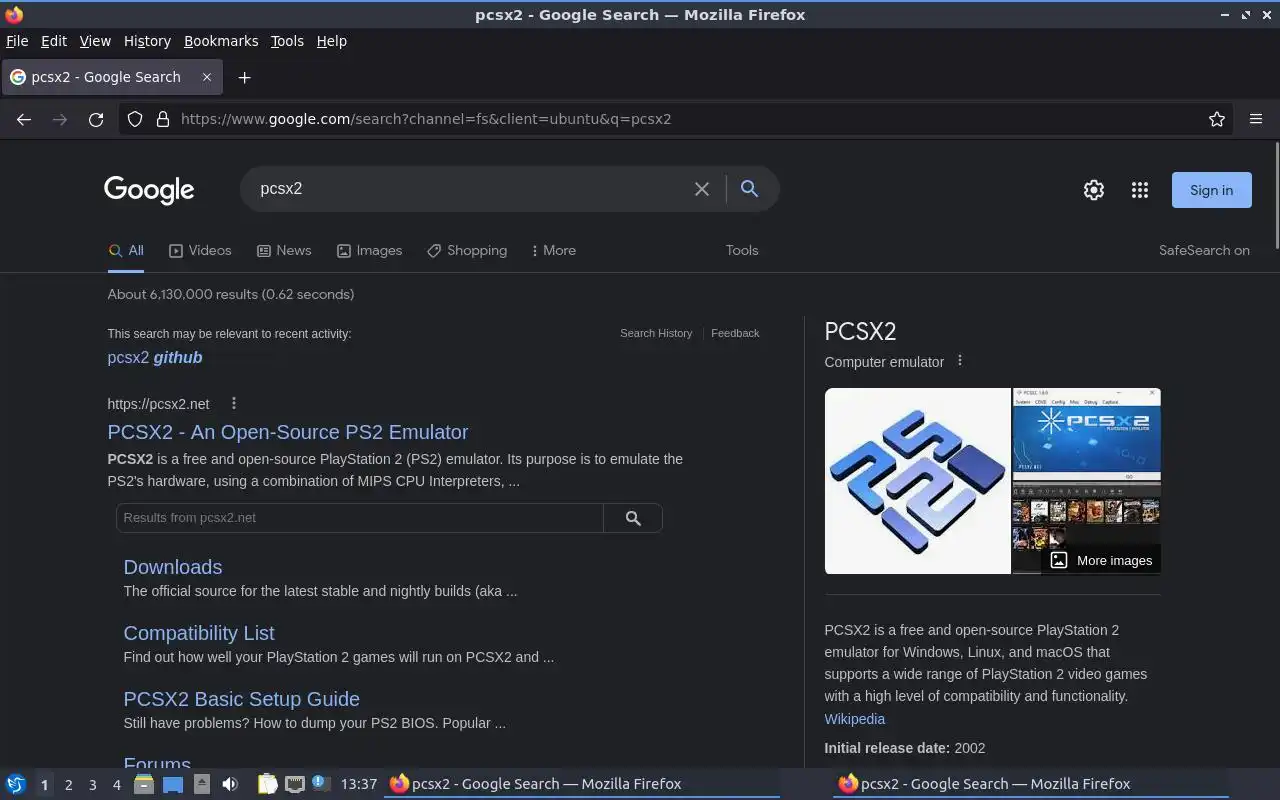The height and width of the screenshot is (800, 1280).
Task: Switch to virtual desktop 3
Action: (92, 785)
